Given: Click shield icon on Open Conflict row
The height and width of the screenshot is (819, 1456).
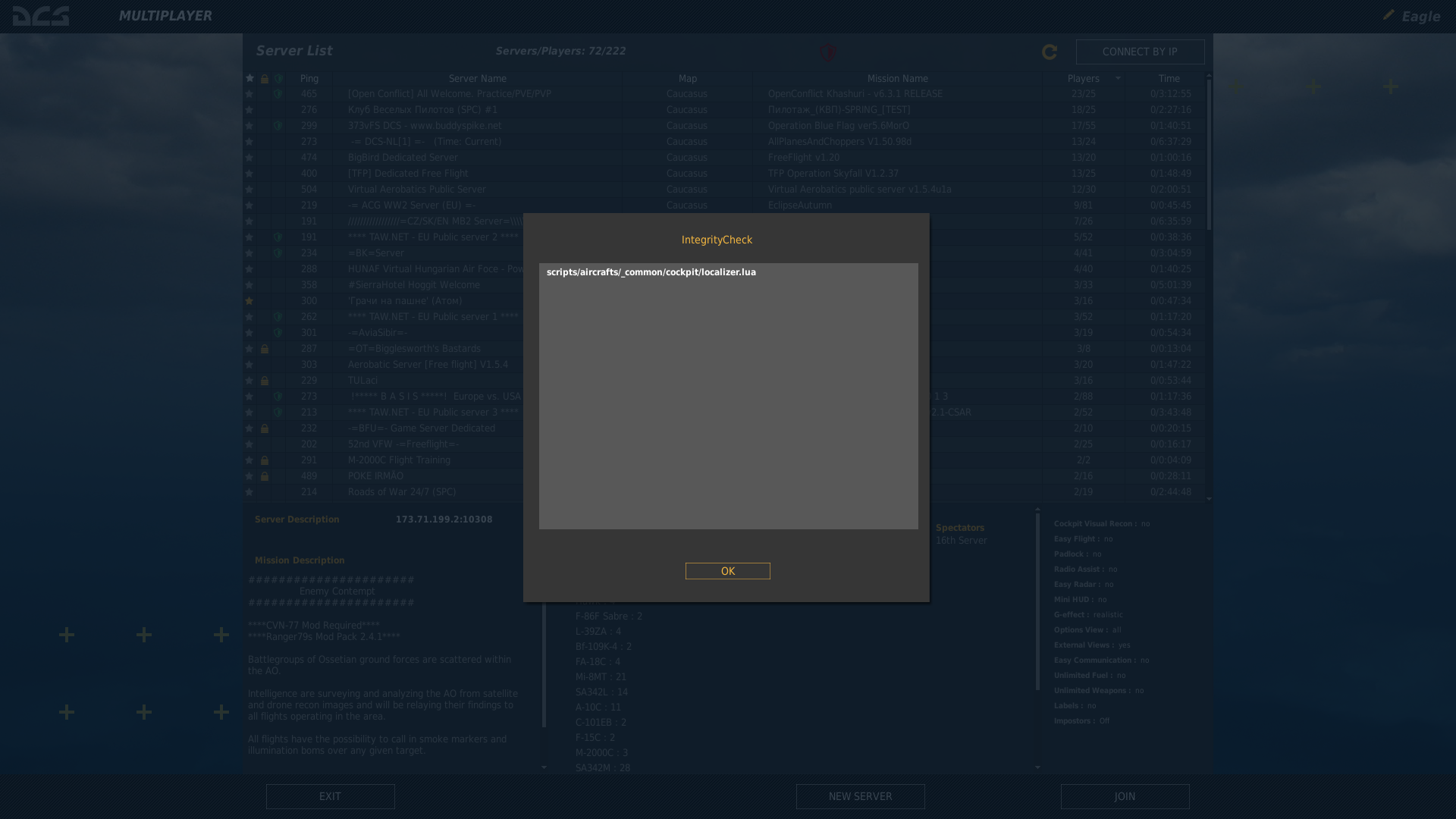Looking at the screenshot, I should click(x=278, y=94).
